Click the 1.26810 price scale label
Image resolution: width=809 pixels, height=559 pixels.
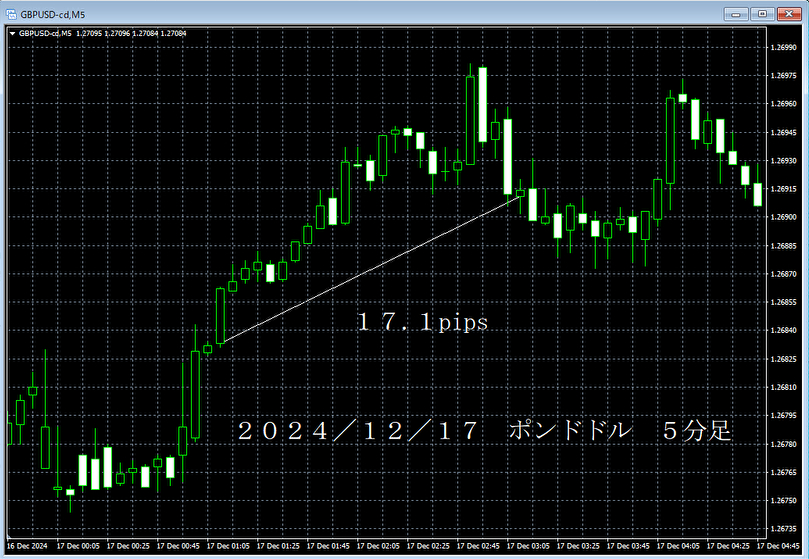coord(783,387)
